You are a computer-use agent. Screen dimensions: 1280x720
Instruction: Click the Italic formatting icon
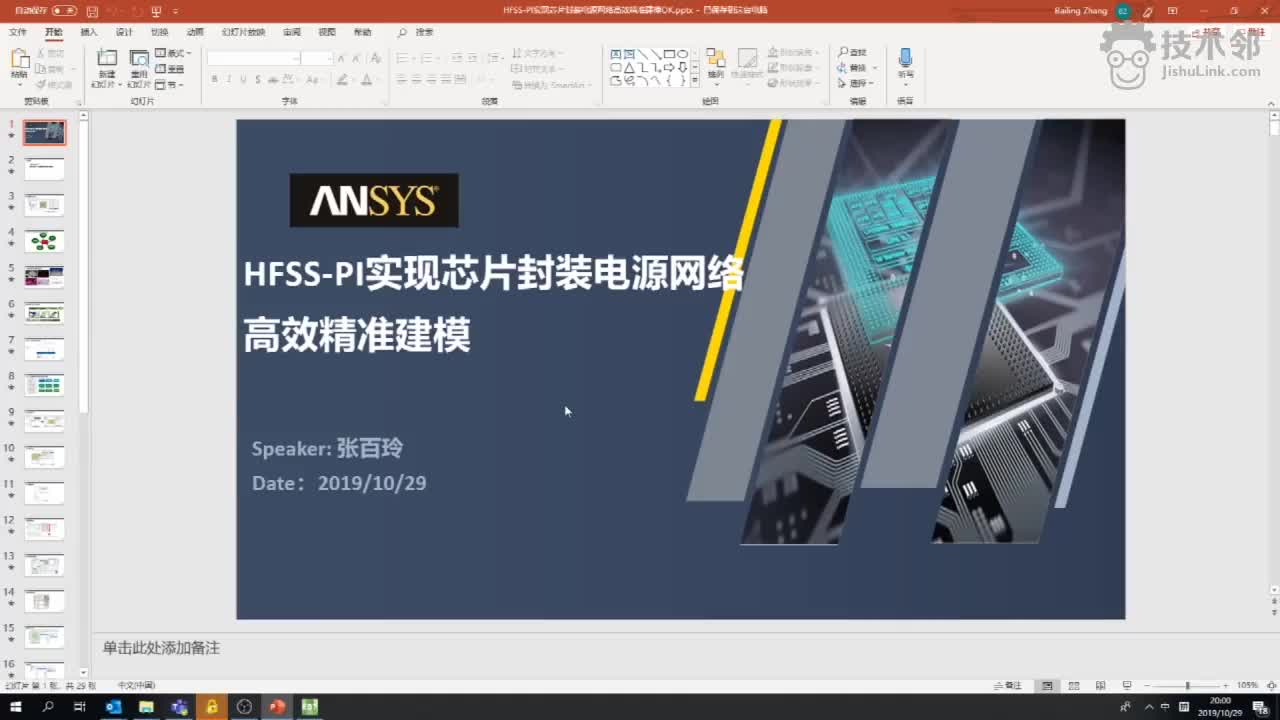(229, 79)
